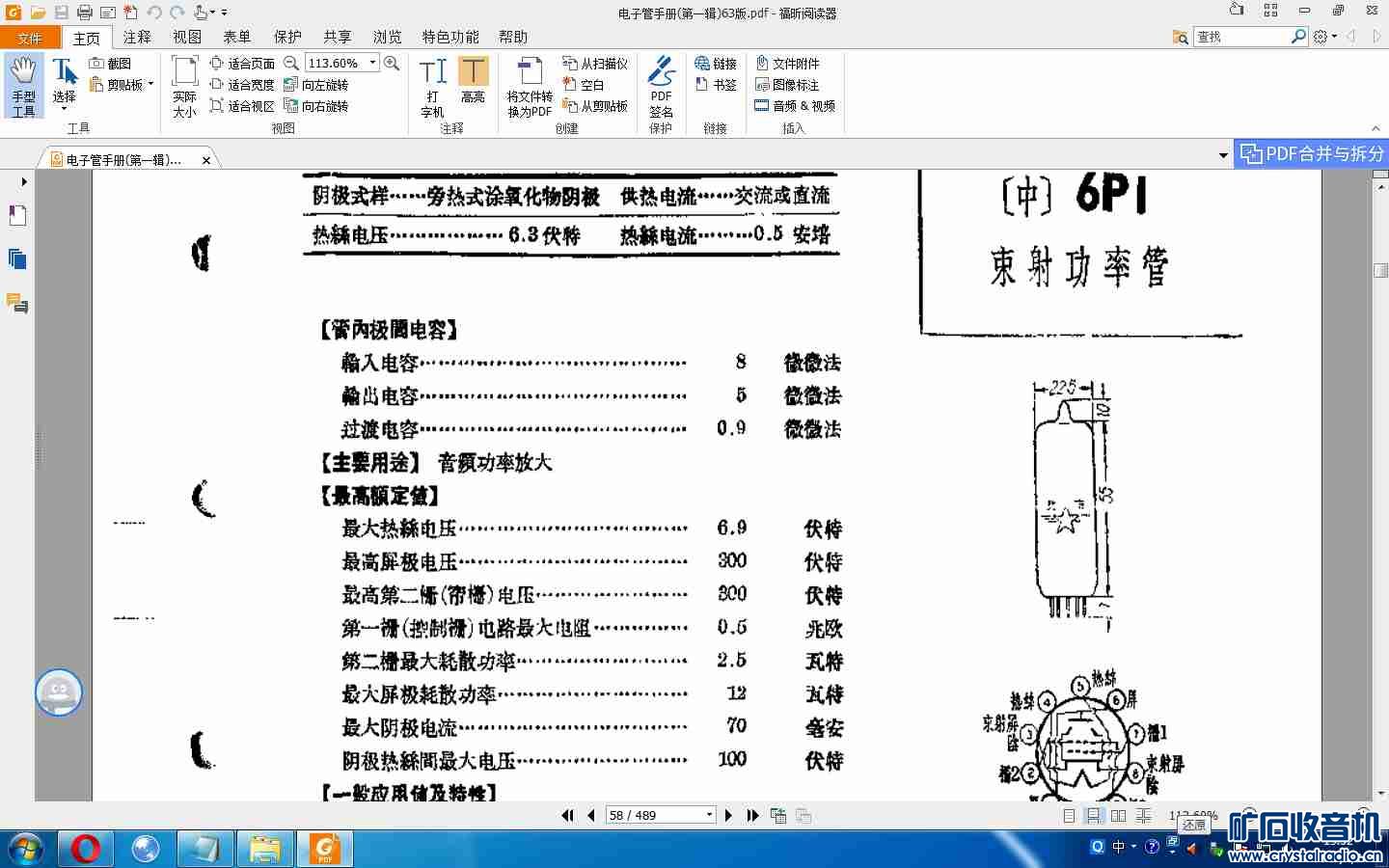Insert a link with 链接
This screenshot has height=868, width=1389.
[x=716, y=64]
